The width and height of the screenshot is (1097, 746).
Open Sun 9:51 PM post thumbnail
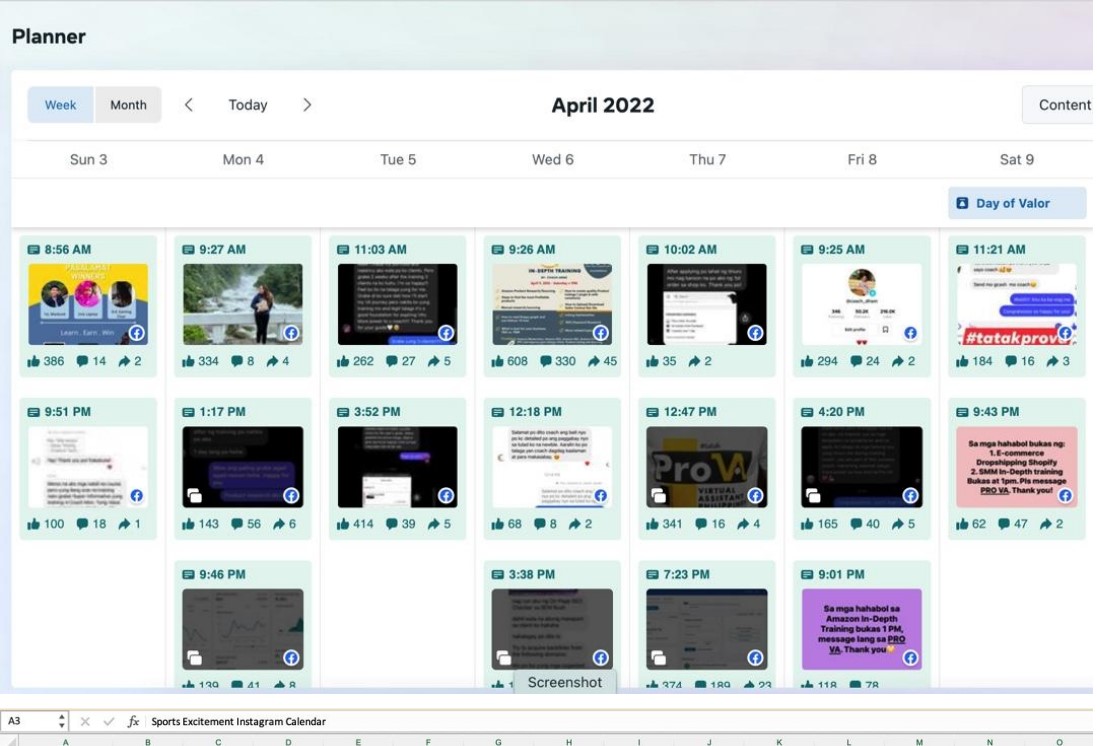pyautogui.click(x=88, y=467)
